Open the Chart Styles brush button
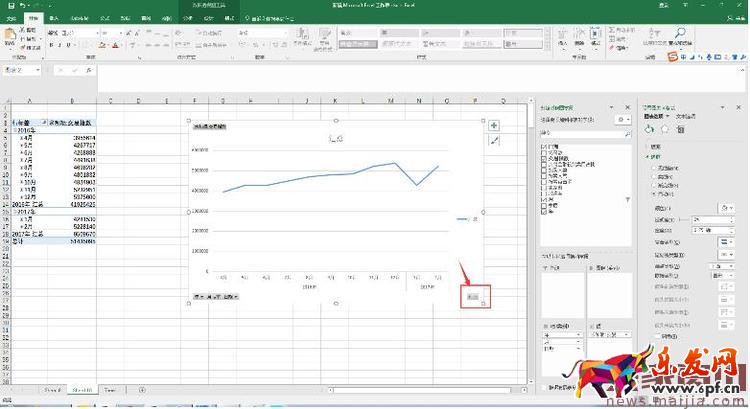The width and height of the screenshot is (750, 409). point(493,142)
